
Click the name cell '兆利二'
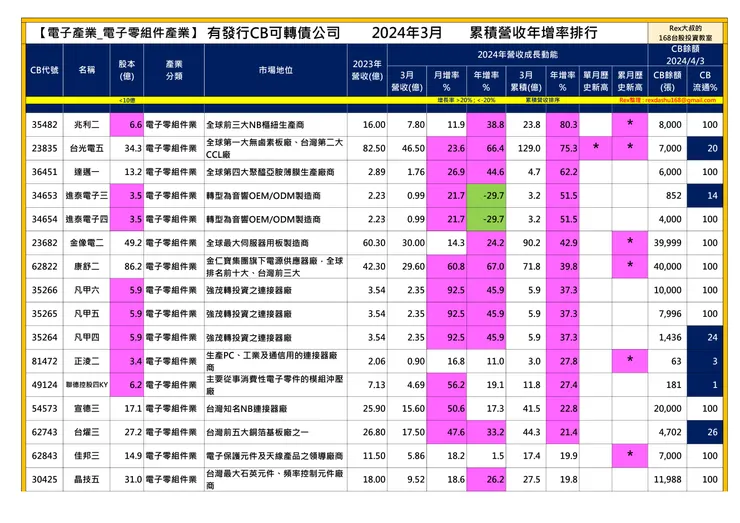(x=87, y=125)
